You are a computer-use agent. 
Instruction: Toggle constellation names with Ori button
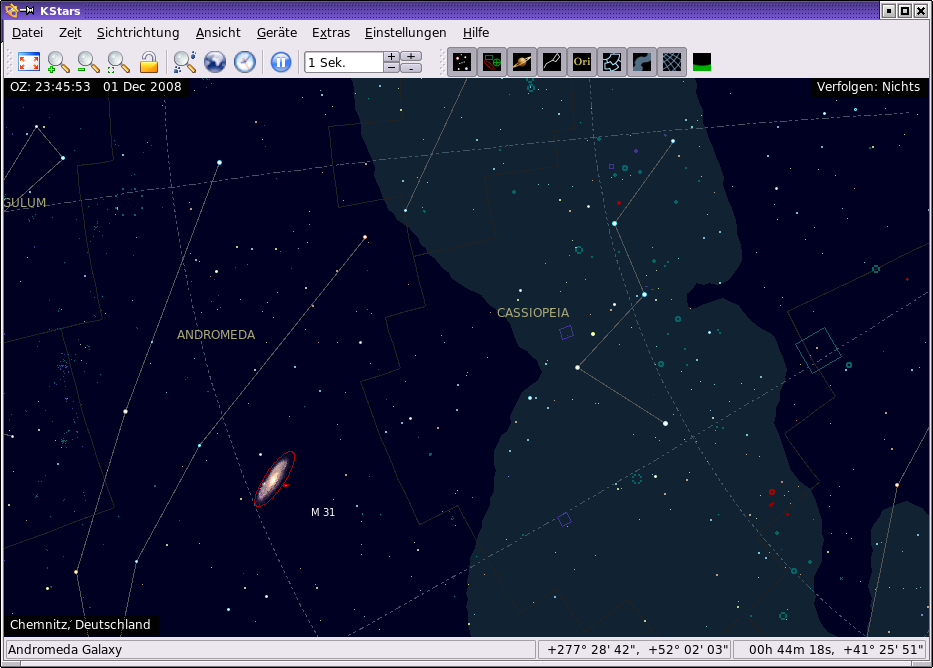582,62
